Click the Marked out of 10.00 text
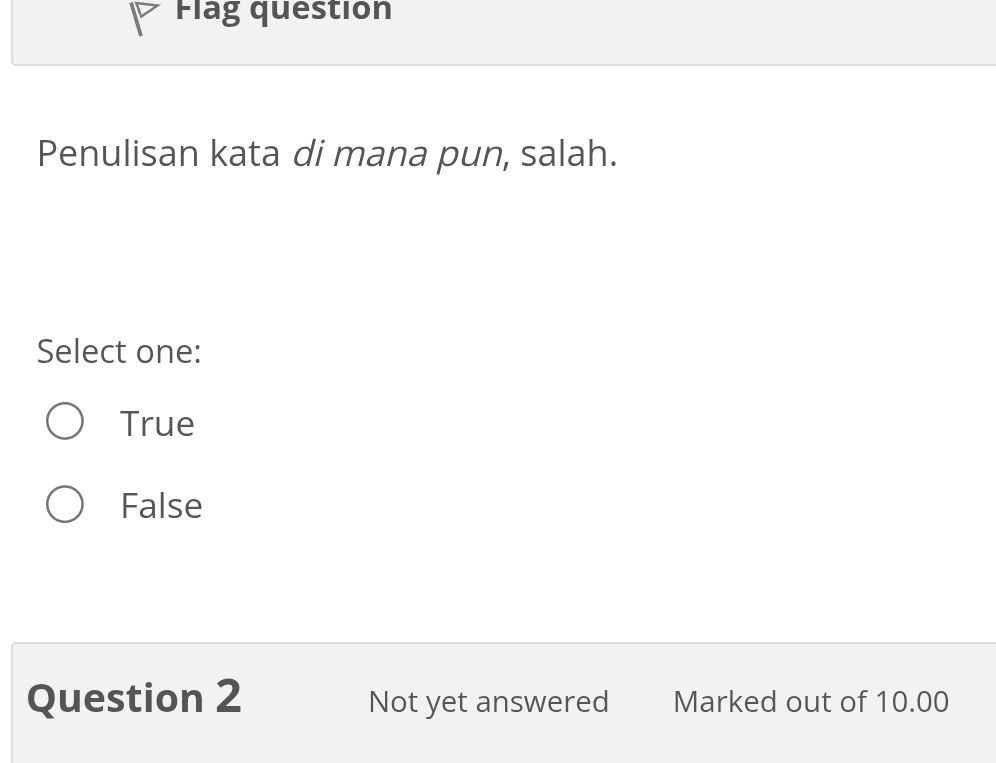This screenshot has width=996, height=763. pos(810,701)
